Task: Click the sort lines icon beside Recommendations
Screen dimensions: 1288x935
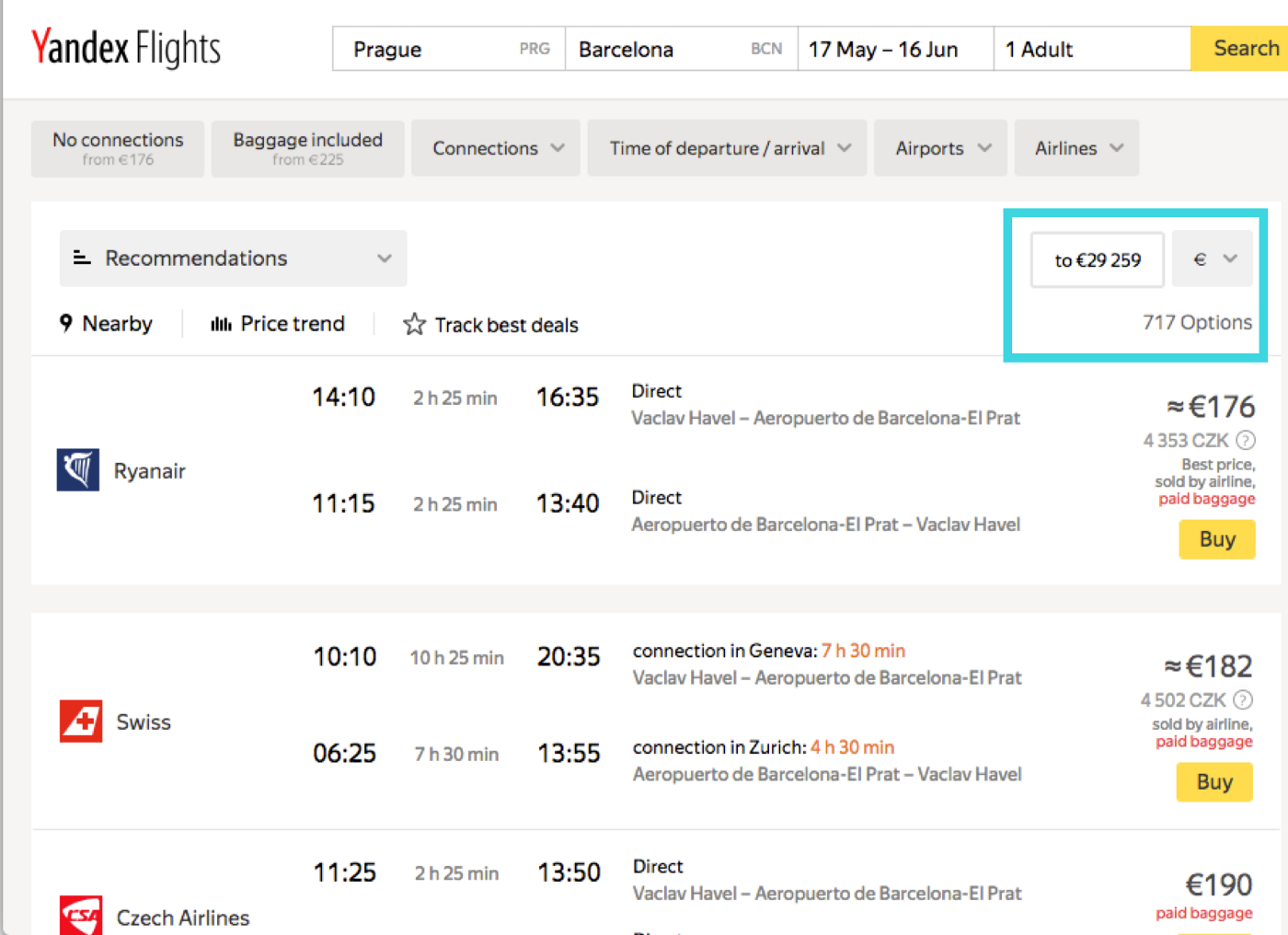Action: tap(82, 258)
